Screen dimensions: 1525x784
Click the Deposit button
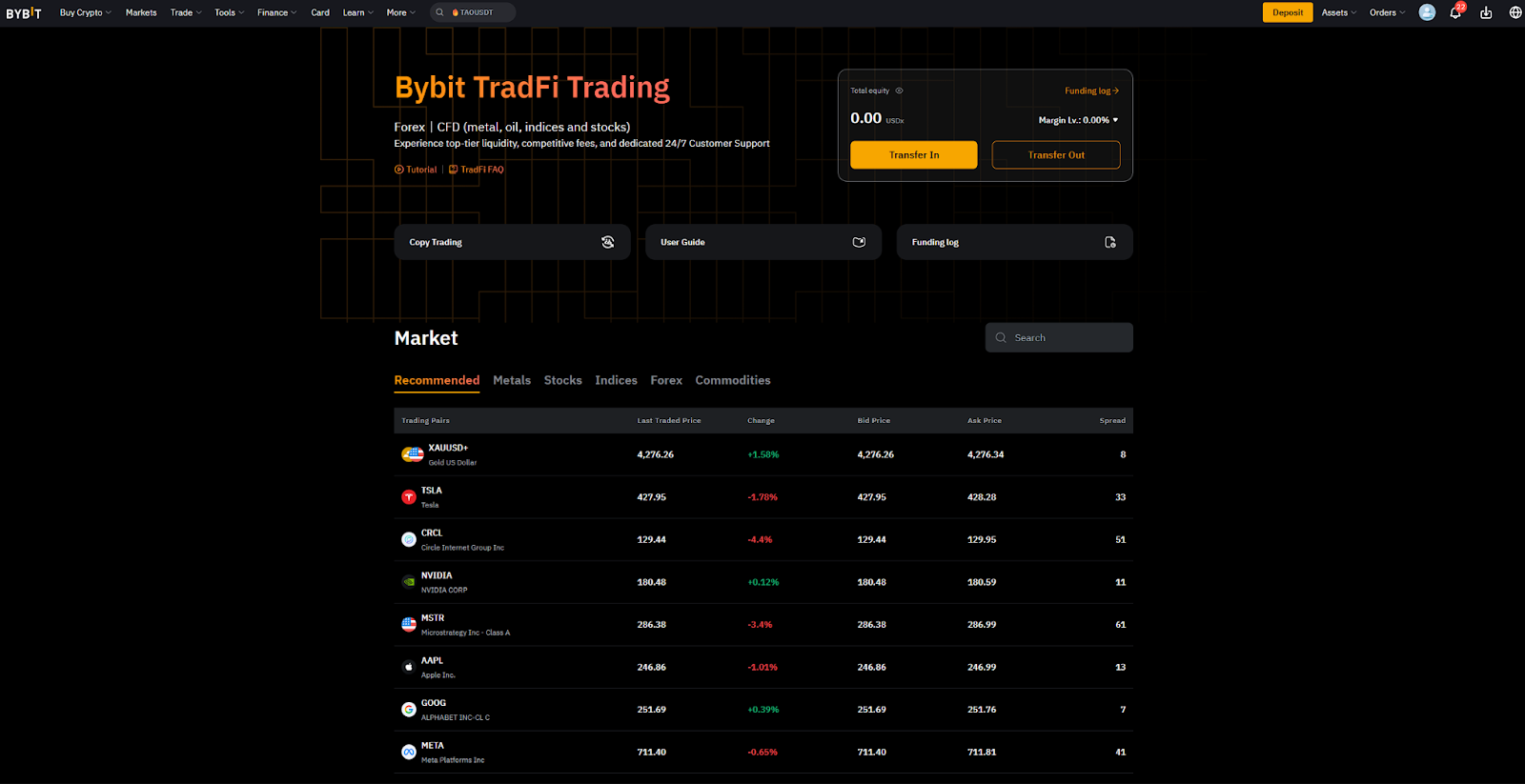coord(1288,12)
